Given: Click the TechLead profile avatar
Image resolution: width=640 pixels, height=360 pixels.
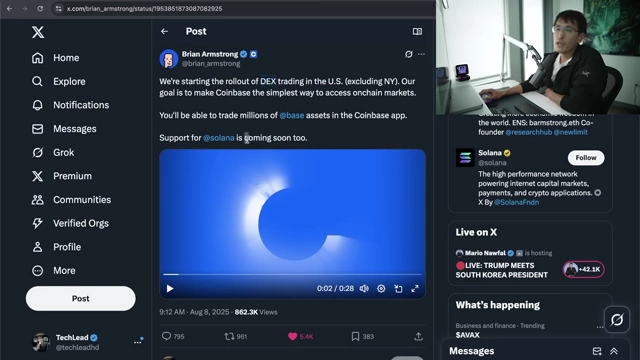Looking at the screenshot, I should click(x=41, y=342).
